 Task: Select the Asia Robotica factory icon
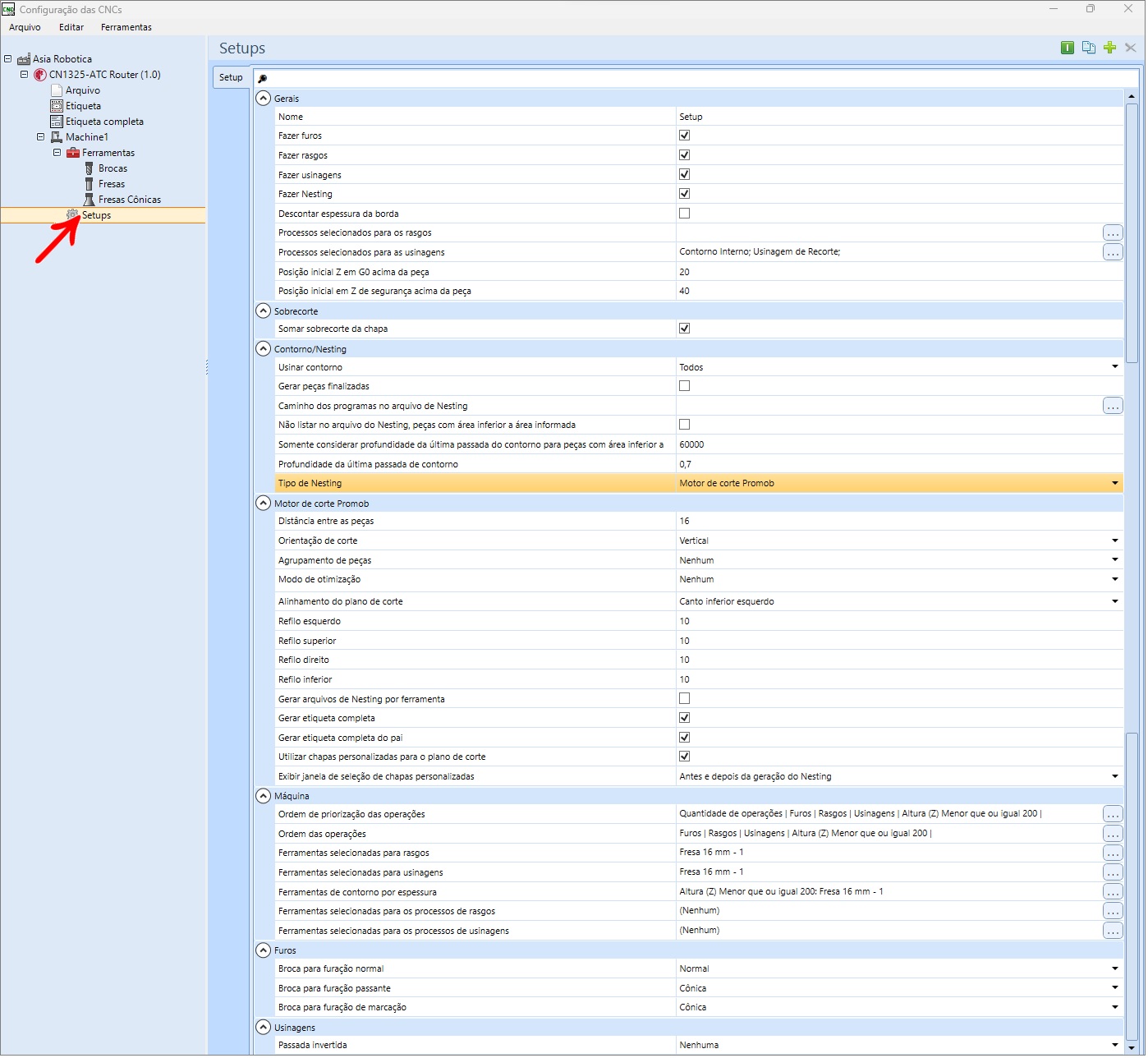pyautogui.click(x=24, y=59)
